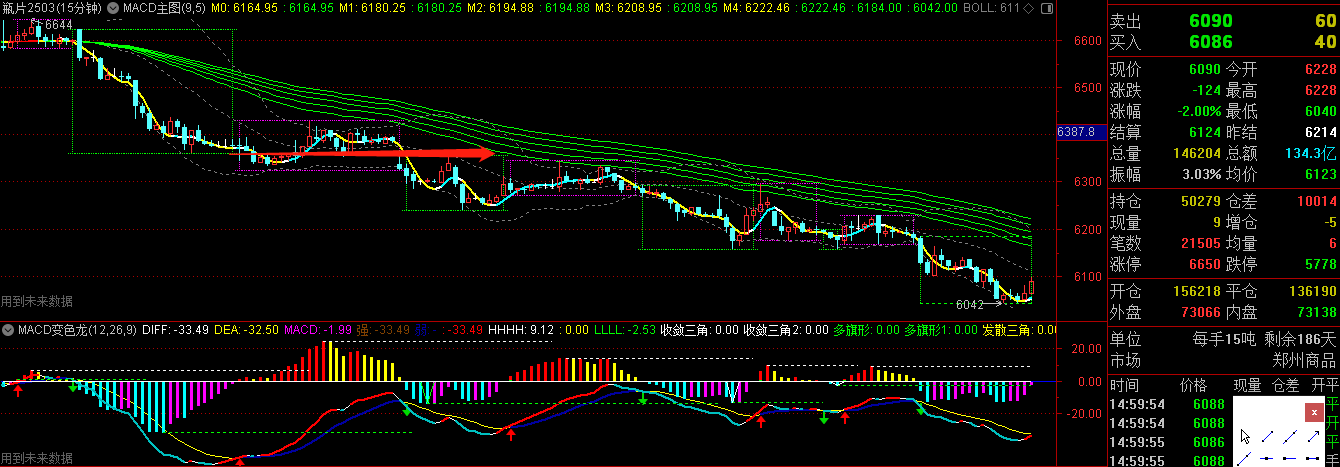The width and height of the screenshot is (1340, 467).
Task: Click the 用到未来数据 notice in main chart
Action: click(37, 300)
